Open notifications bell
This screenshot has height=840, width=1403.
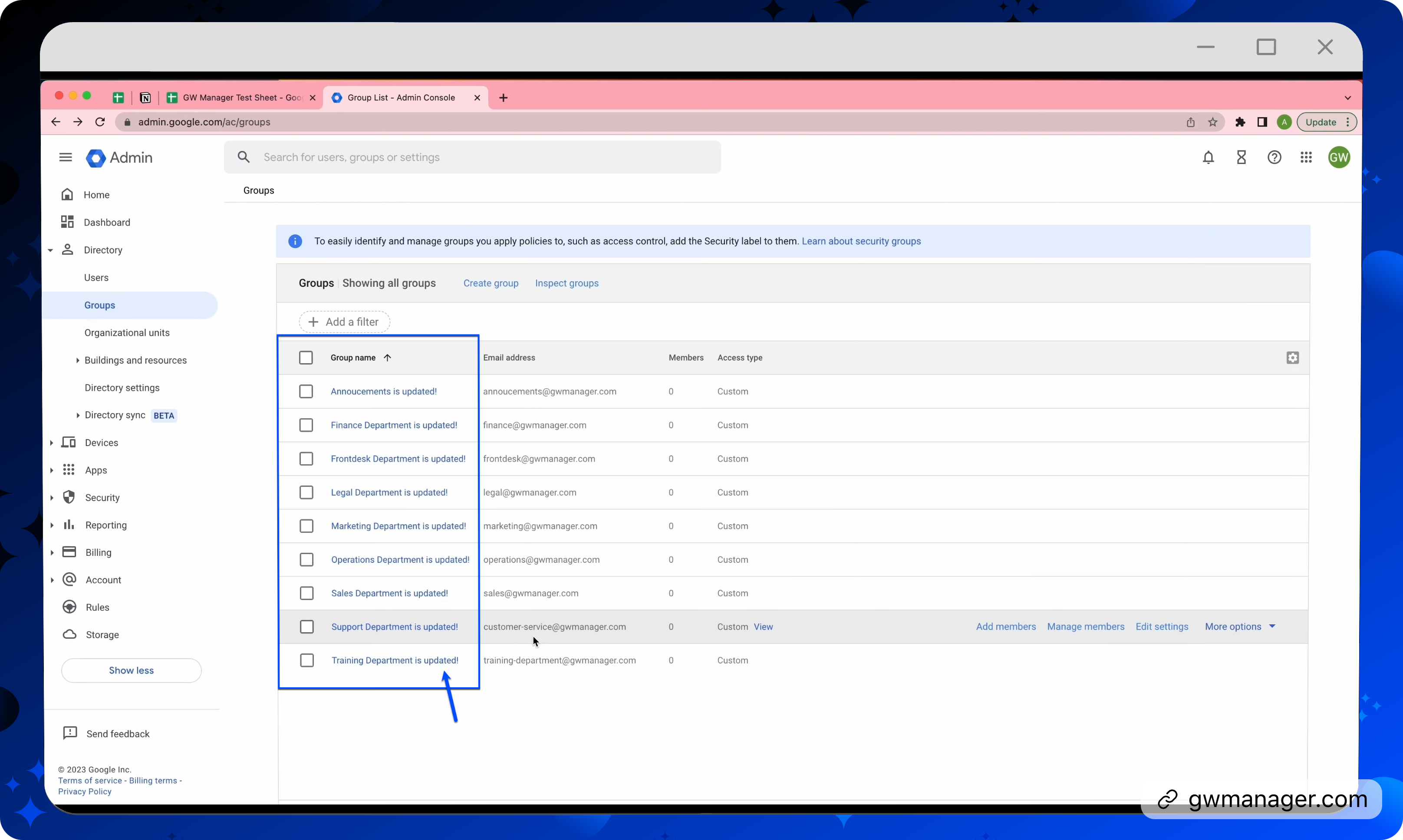(x=1208, y=157)
